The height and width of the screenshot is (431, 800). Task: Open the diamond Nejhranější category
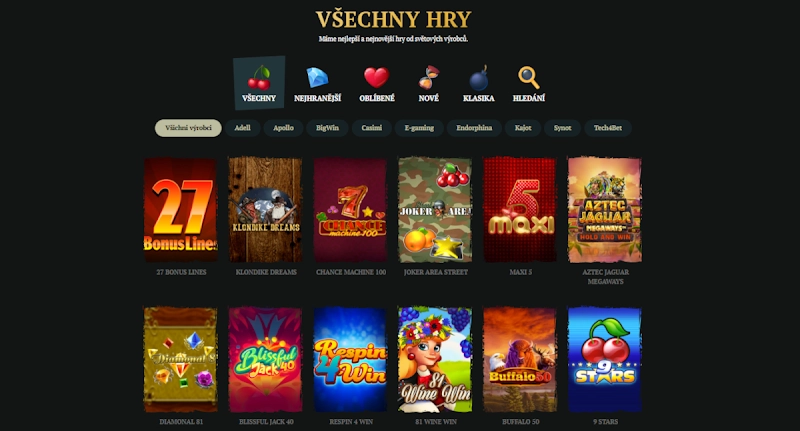click(x=317, y=84)
